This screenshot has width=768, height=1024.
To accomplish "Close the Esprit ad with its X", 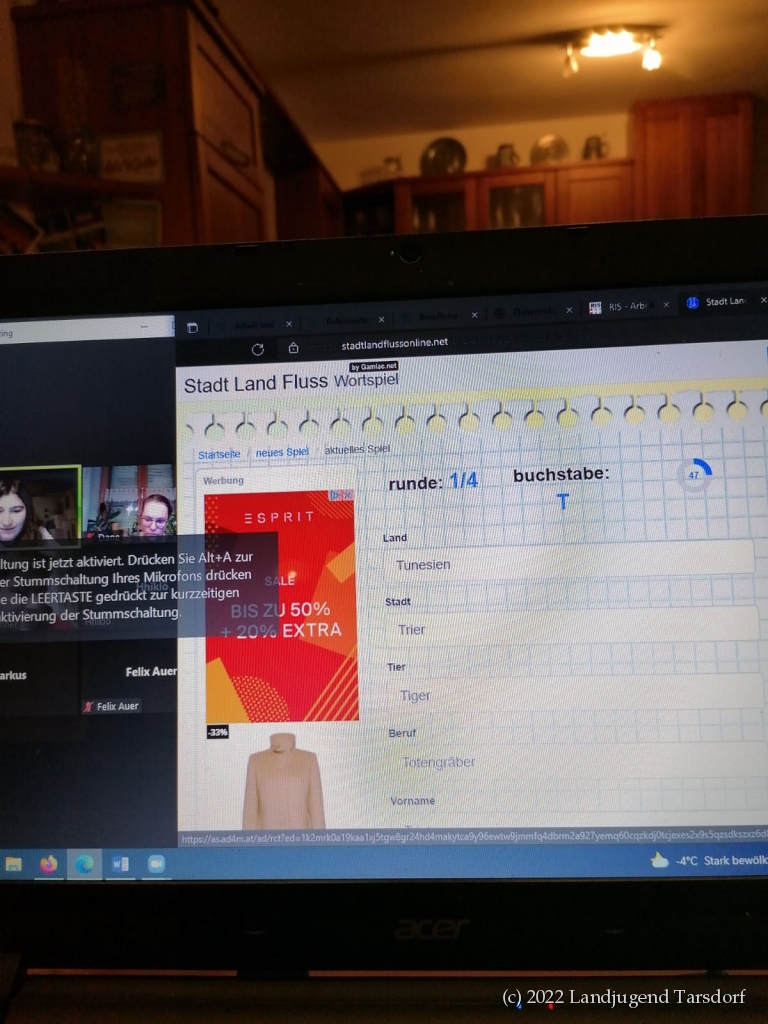I will click(348, 495).
